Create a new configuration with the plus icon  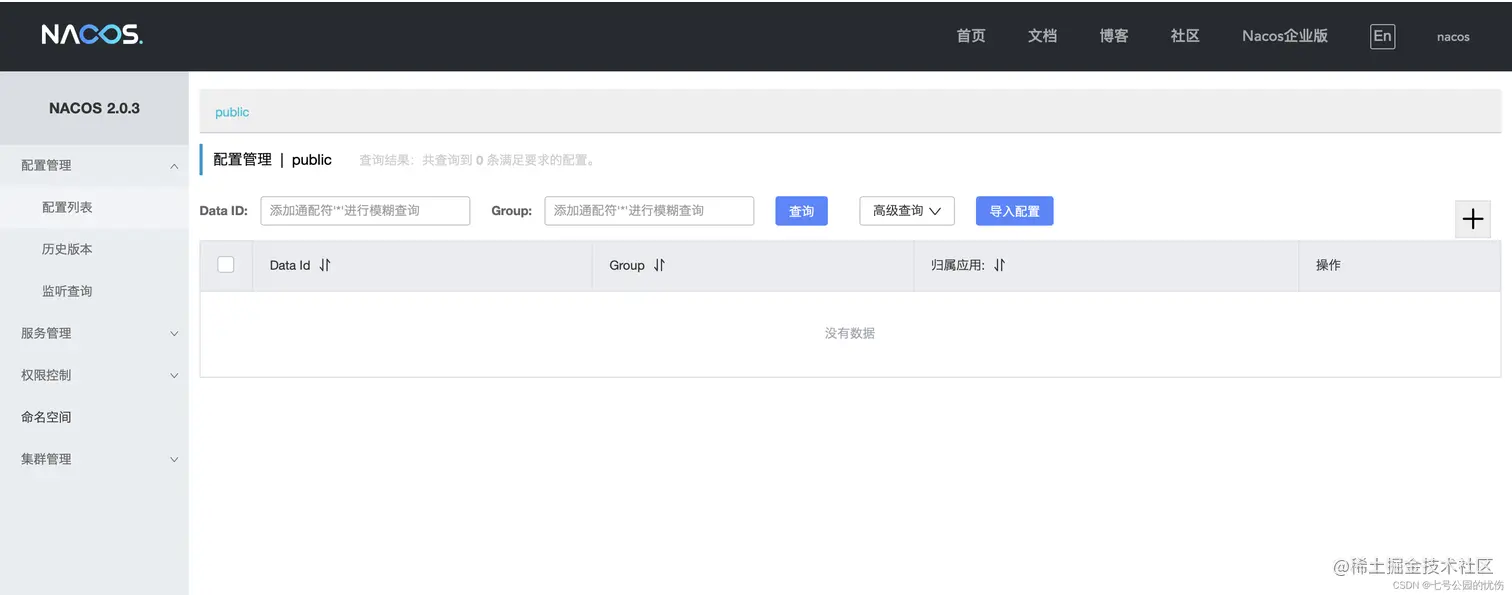[x=1472, y=218]
